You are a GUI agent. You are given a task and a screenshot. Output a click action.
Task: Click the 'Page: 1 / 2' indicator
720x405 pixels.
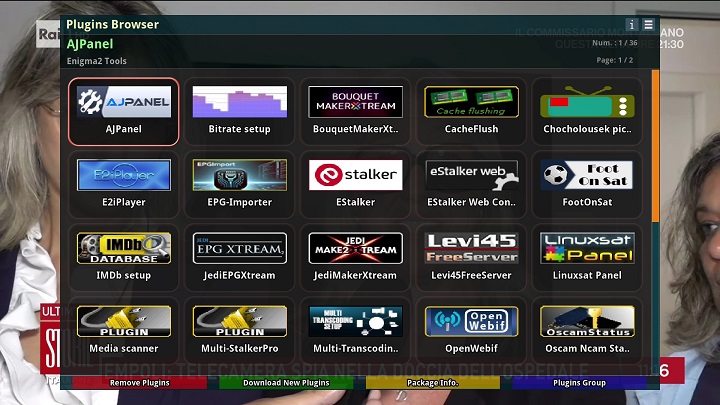614,60
